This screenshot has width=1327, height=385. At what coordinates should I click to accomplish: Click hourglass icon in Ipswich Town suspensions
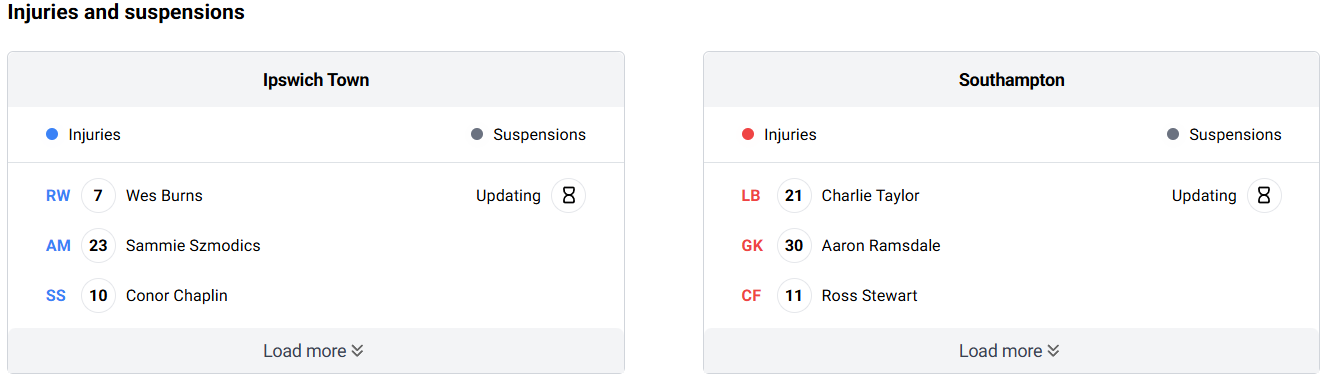pos(568,196)
